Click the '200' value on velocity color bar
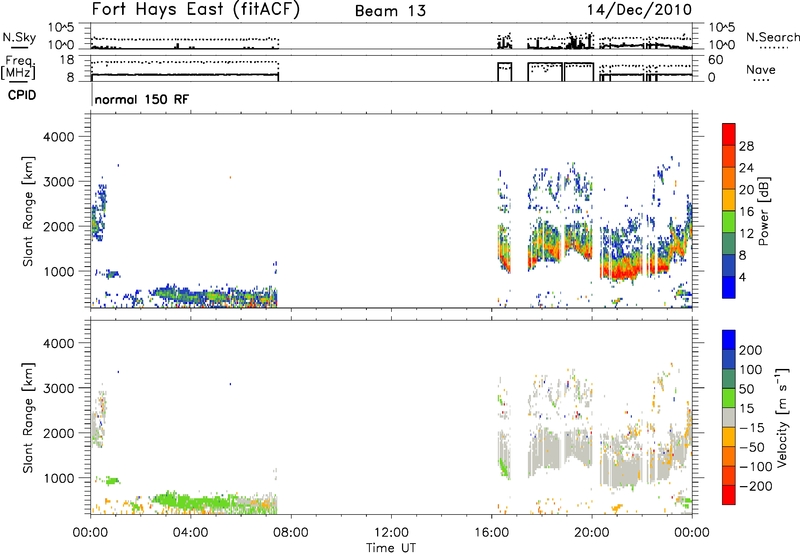Screen dimensions: 800x554 pos(751,350)
